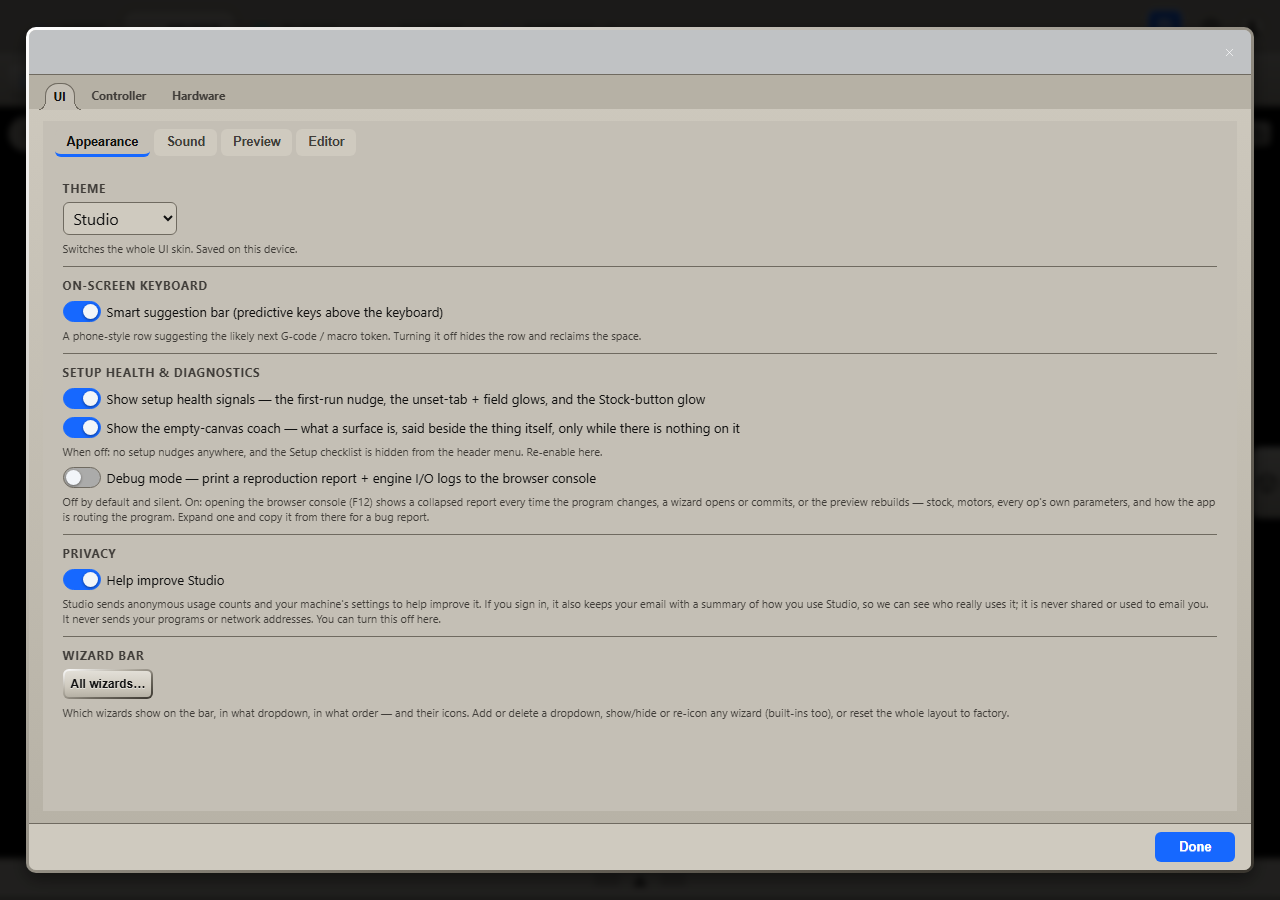Open the Theme dropdown set to Studio

click(x=120, y=219)
